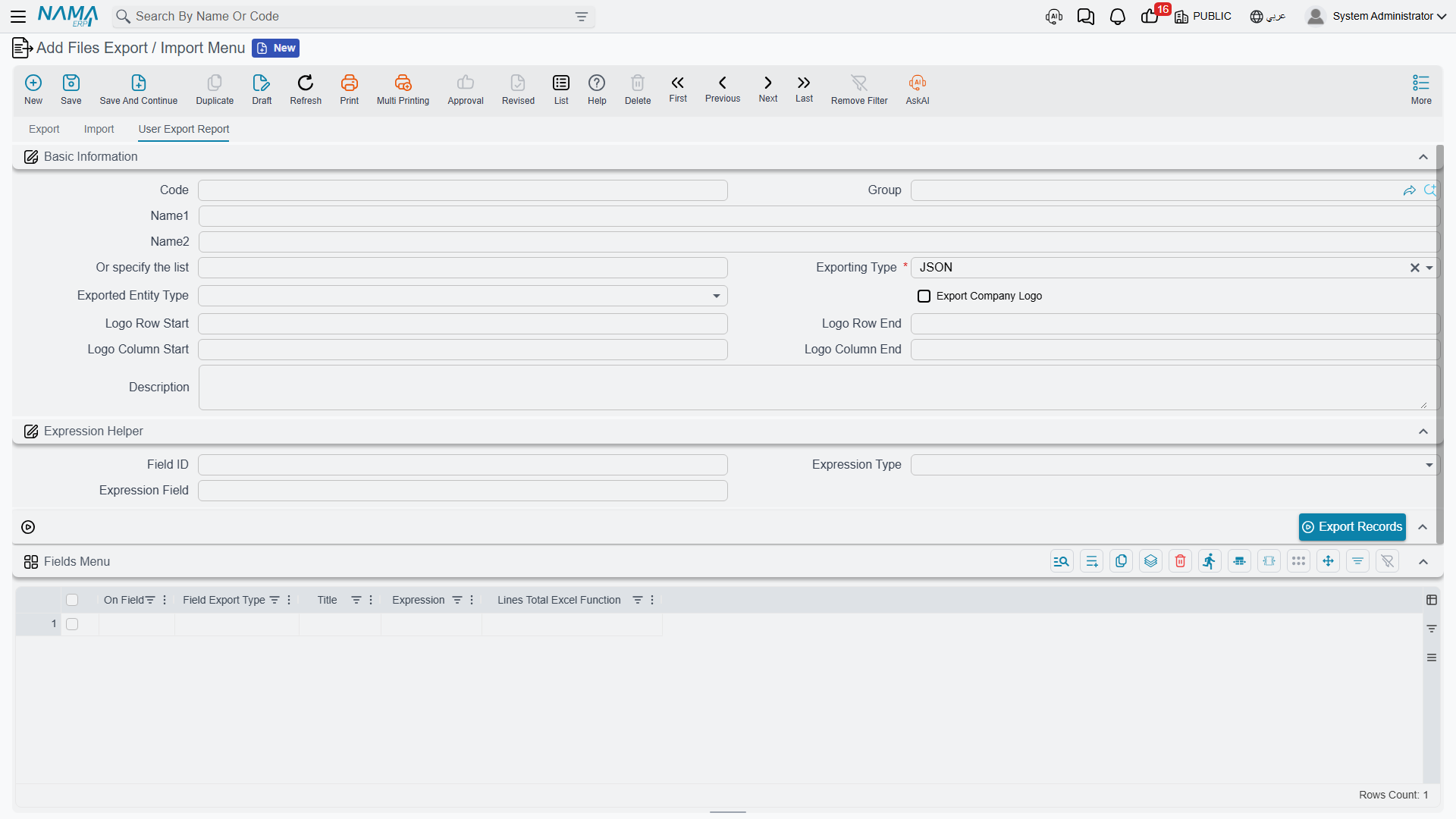Switch to the Export tab
Screen dimensions: 1456x819
[44, 129]
